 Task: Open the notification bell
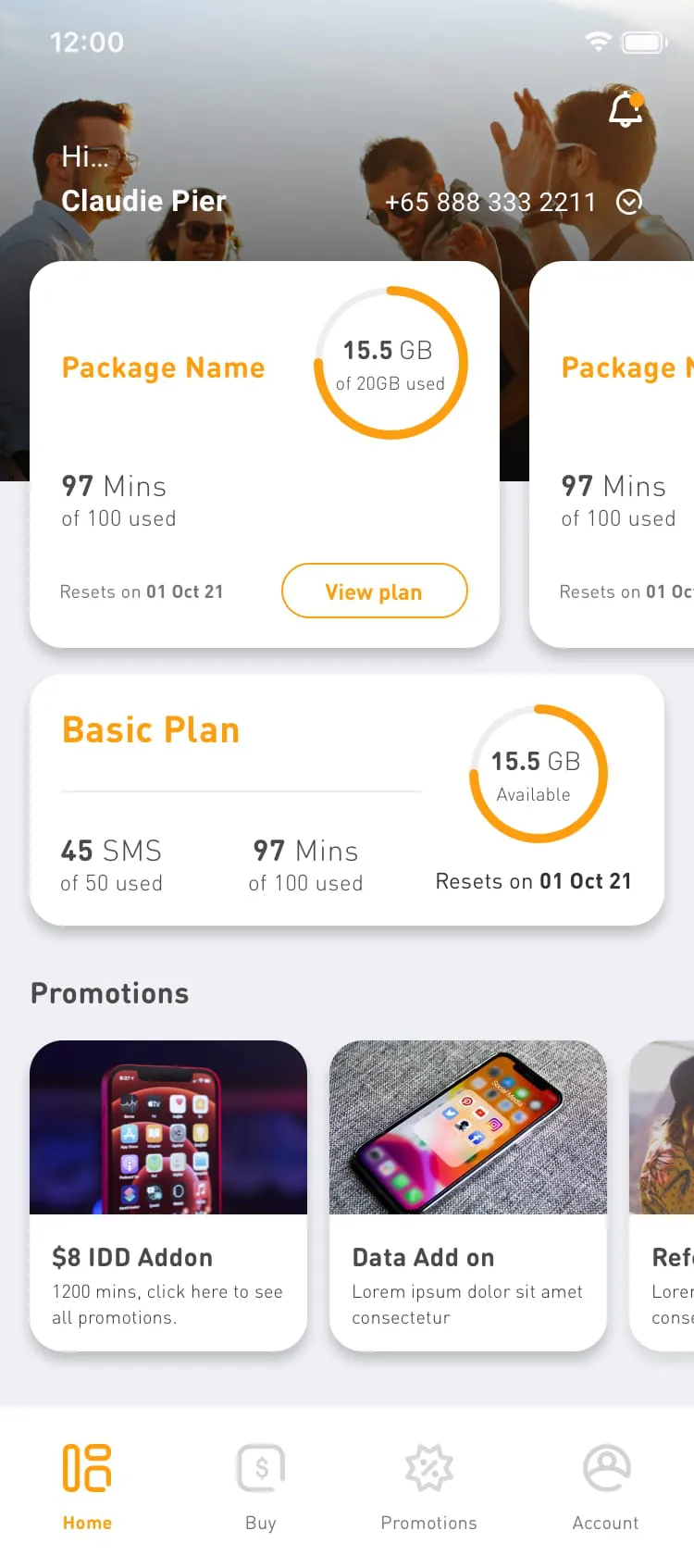pos(625,110)
